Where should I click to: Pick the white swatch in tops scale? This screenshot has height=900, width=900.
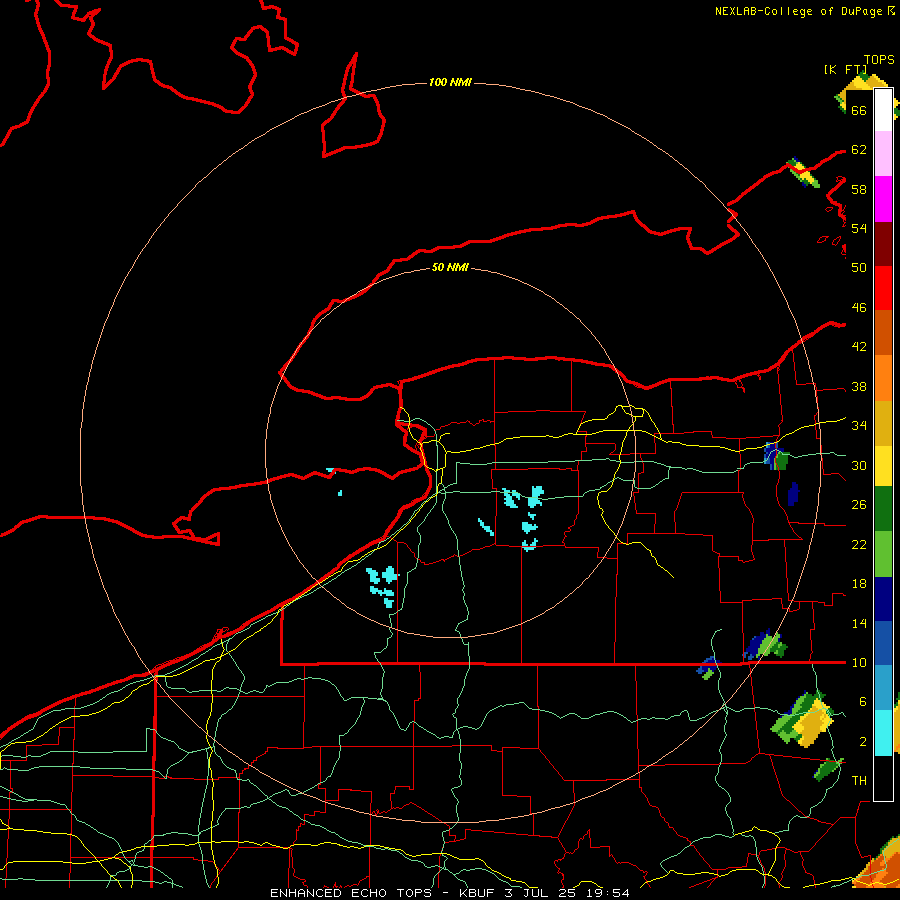pyautogui.click(x=883, y=110)
